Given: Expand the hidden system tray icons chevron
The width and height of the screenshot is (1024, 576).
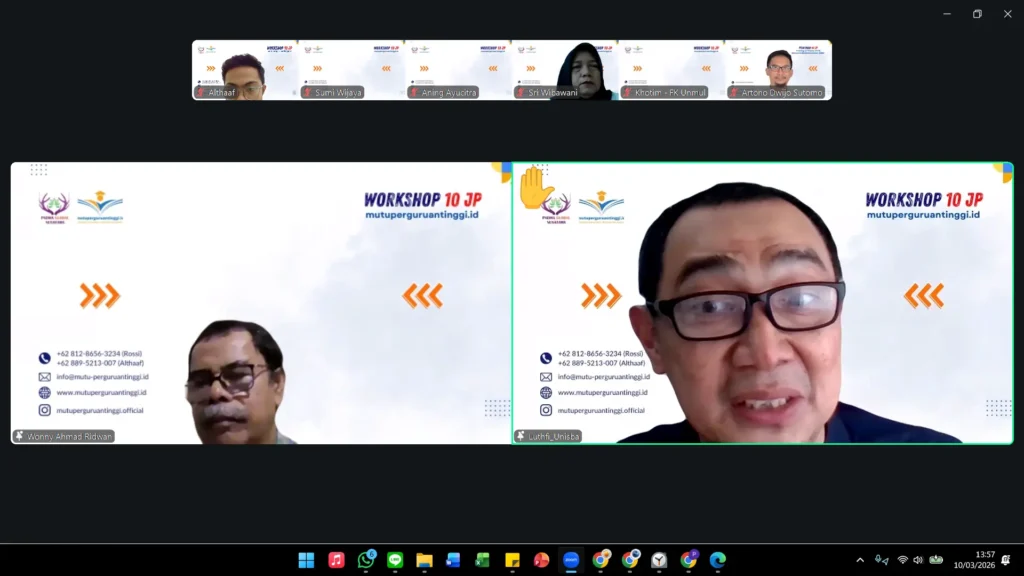Looking at the screenshot, I should pyautogui.click(x=860, y=560).
